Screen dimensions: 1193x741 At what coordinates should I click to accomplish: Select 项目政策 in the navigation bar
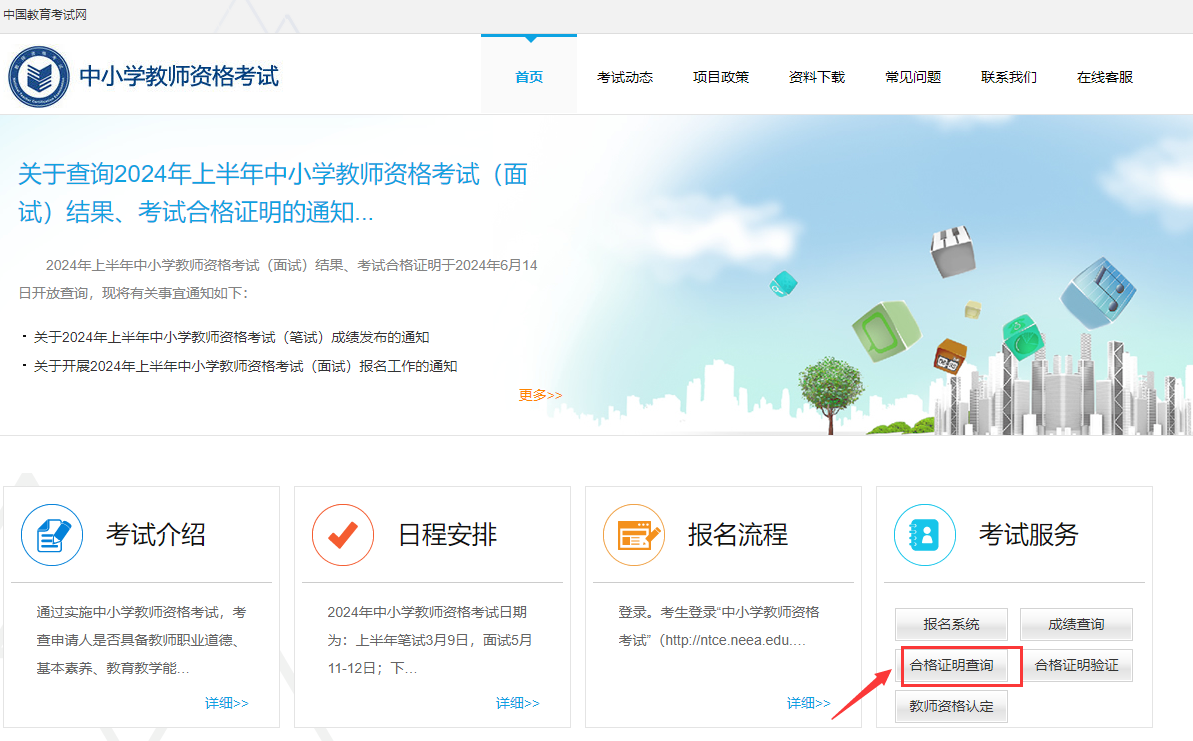[721, 77]
